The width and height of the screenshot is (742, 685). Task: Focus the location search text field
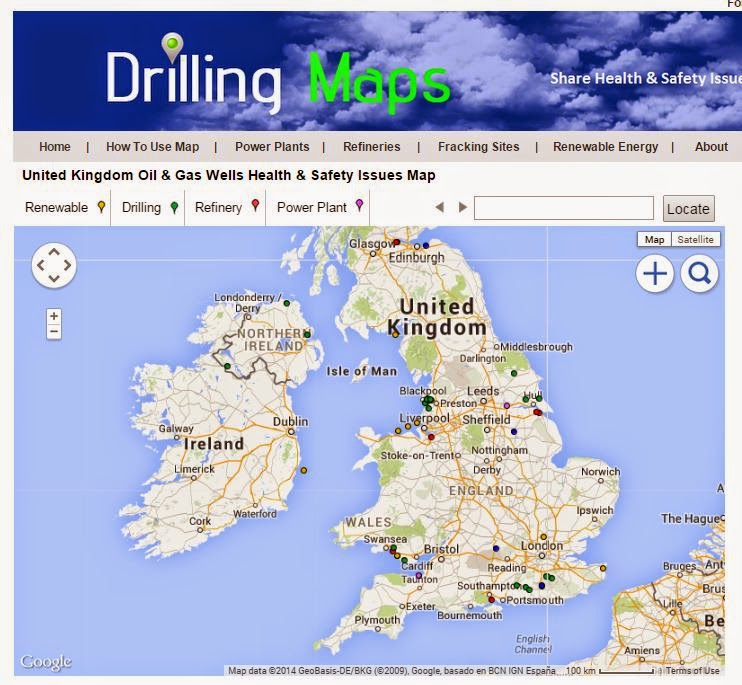click(x=564, y=208)
